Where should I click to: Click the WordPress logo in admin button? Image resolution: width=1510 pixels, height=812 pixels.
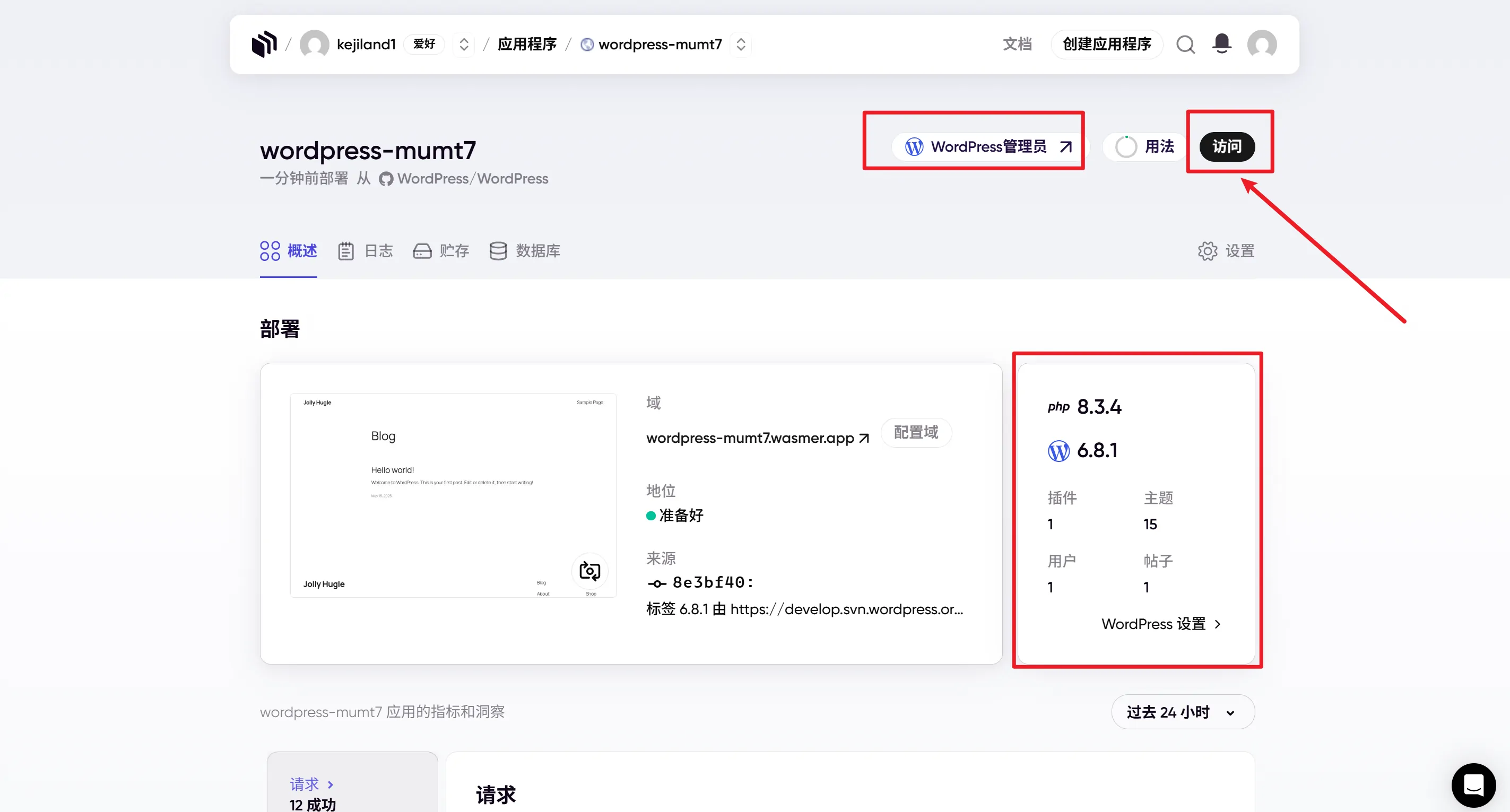(914, 146)
